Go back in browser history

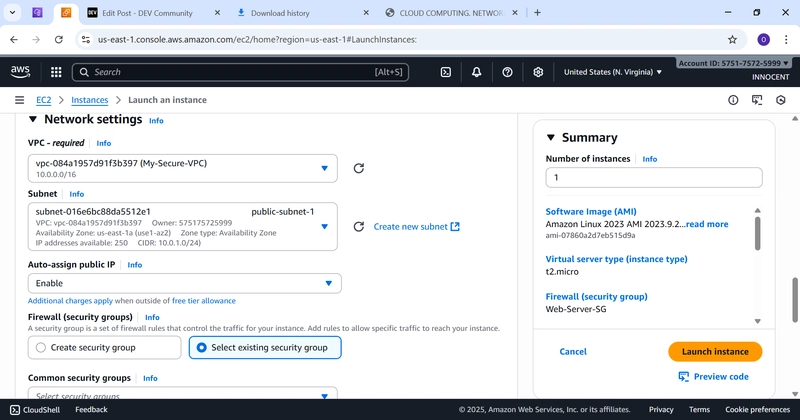14,39
